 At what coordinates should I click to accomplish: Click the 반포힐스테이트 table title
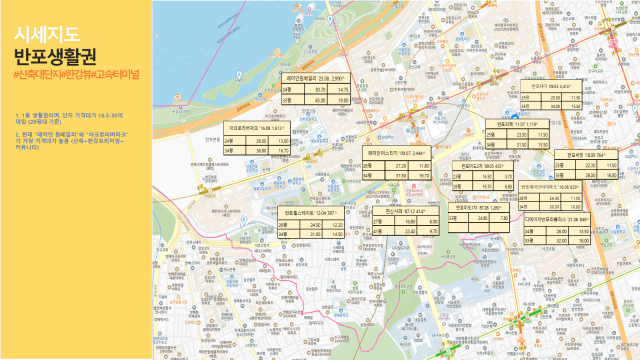coord(311,213)
